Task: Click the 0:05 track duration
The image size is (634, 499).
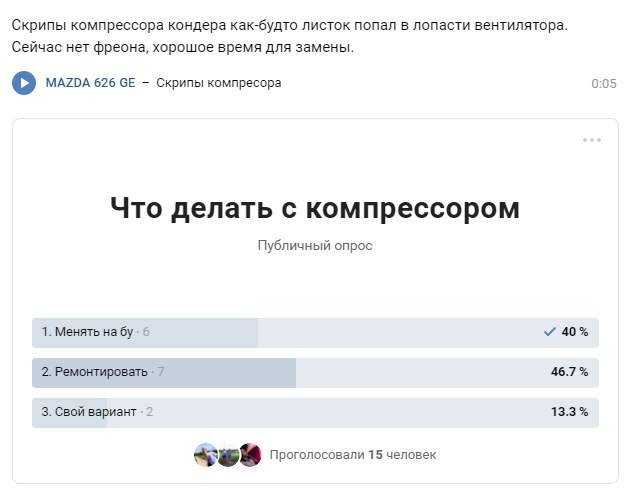Action: [x=603, y=84]
